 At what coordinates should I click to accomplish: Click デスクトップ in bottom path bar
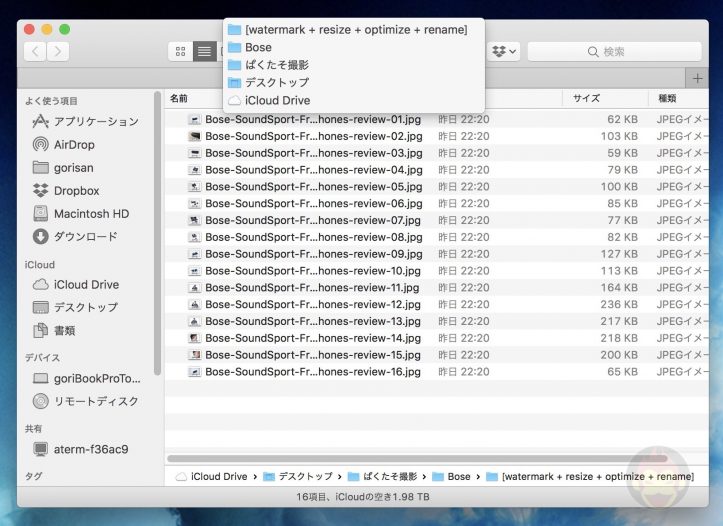point(298,476)
